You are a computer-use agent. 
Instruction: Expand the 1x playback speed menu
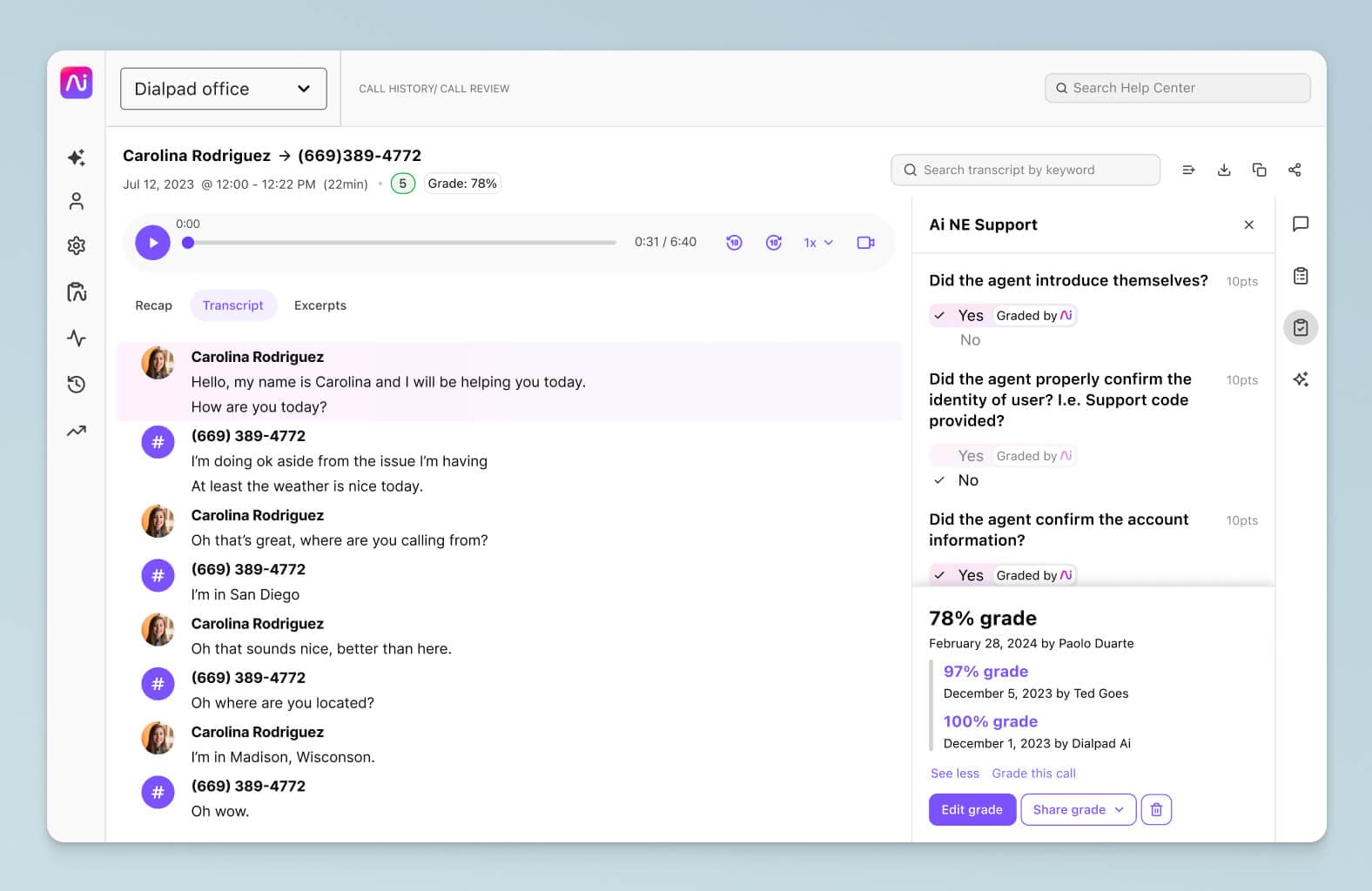pos(817,243)
